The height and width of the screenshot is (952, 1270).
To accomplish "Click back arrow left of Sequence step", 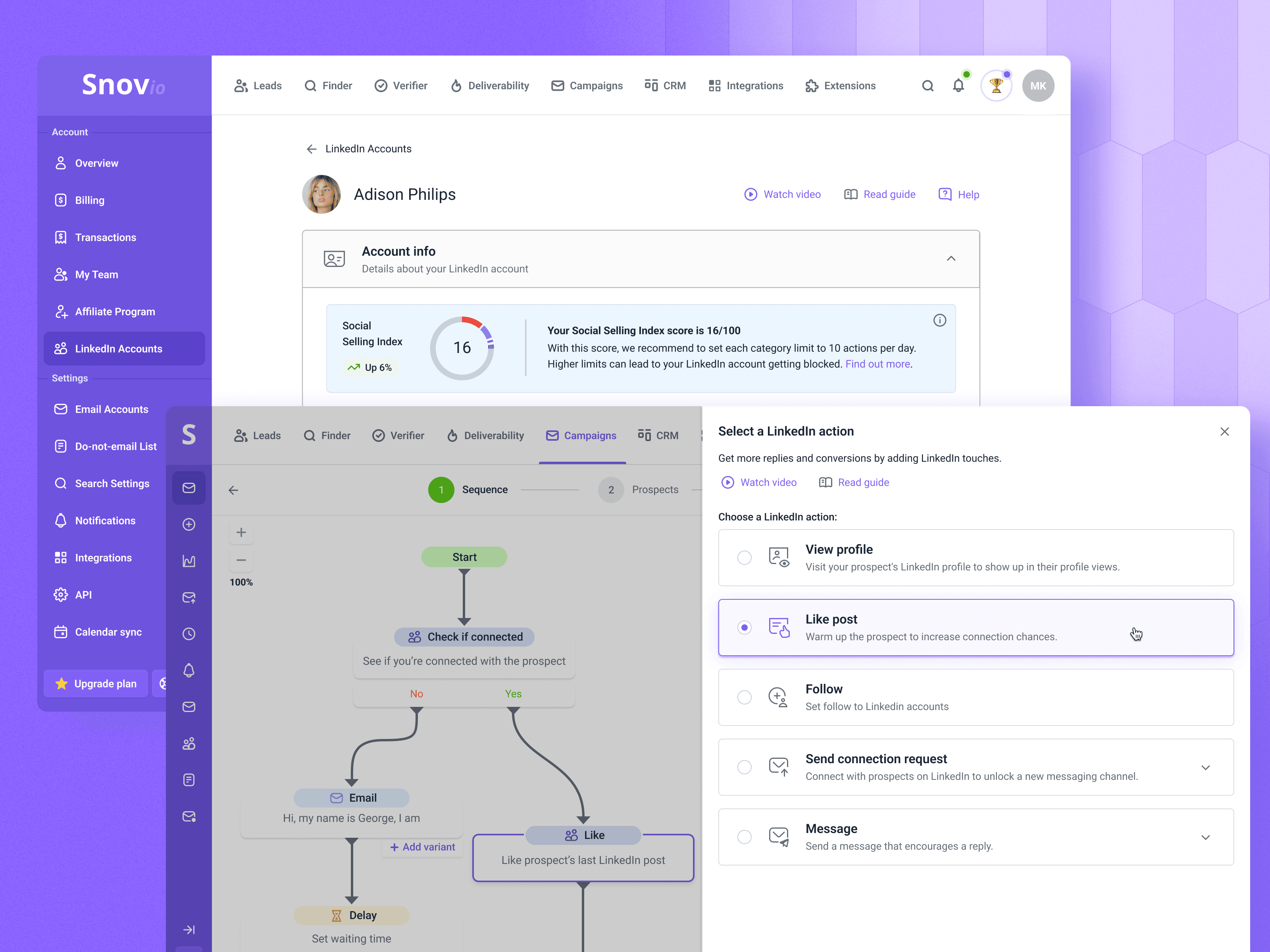I will (x=233, y=490).
